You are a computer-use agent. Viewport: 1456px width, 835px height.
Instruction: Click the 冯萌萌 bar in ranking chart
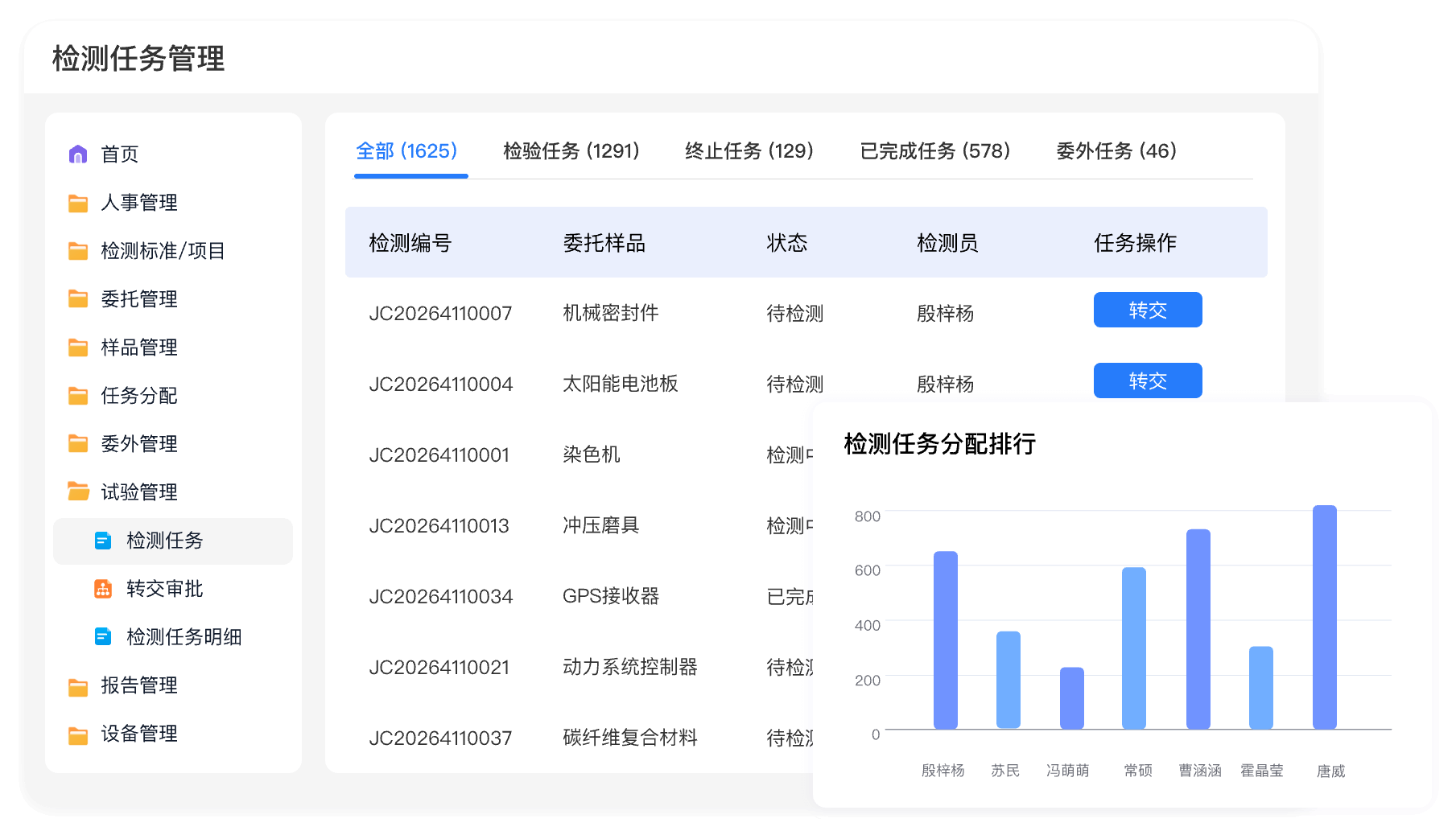coord(1071,698)
